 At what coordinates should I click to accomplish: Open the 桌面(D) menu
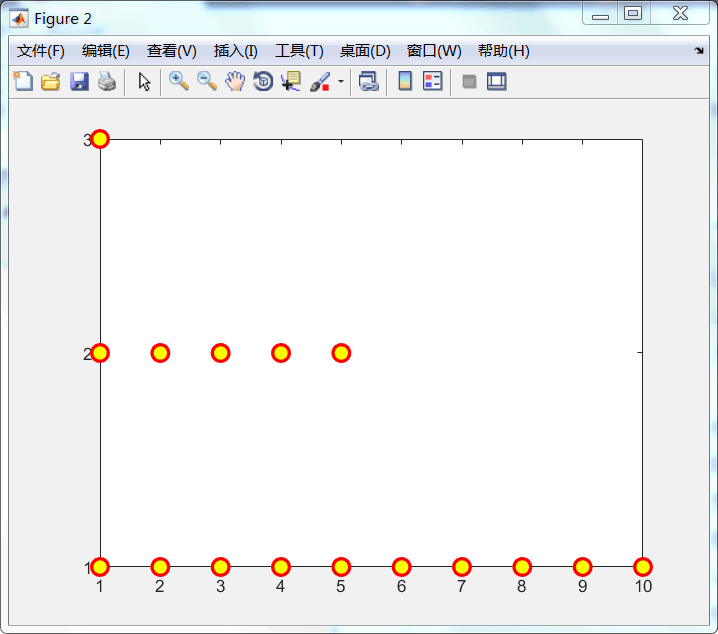tap(365, 51)
